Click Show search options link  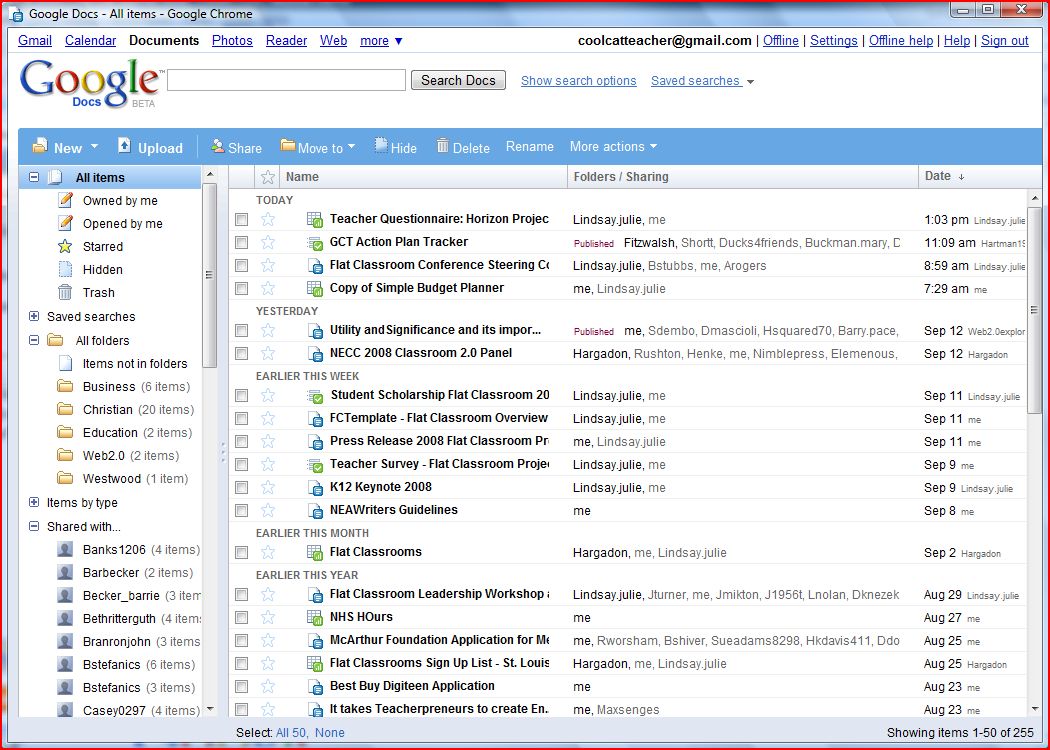[579, 81]
